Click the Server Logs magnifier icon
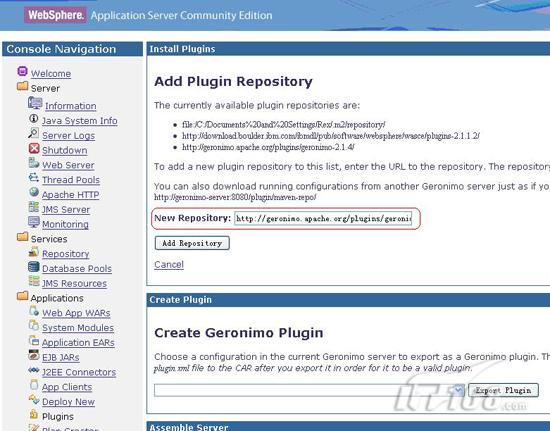The height and width of the screenshot is (431, 550). (34, 134)
